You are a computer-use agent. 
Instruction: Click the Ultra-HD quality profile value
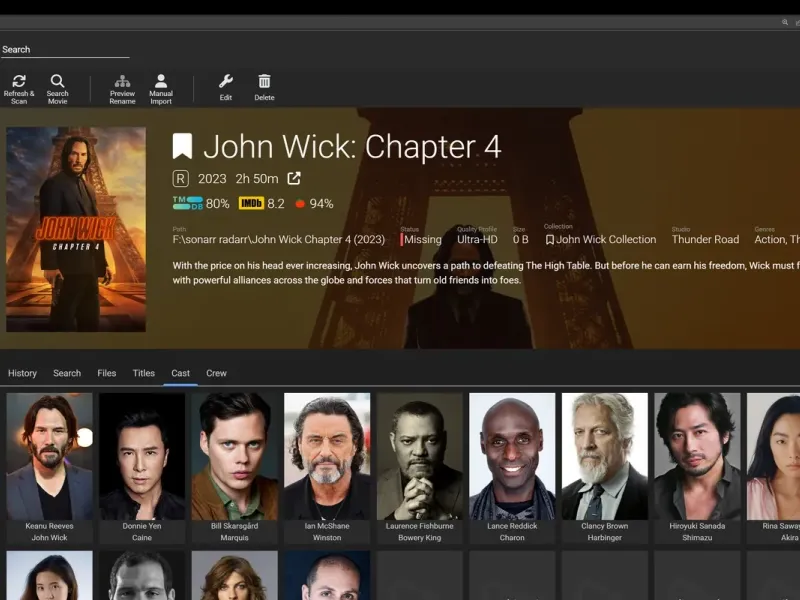pyautogui.click(x=477, y=239)
